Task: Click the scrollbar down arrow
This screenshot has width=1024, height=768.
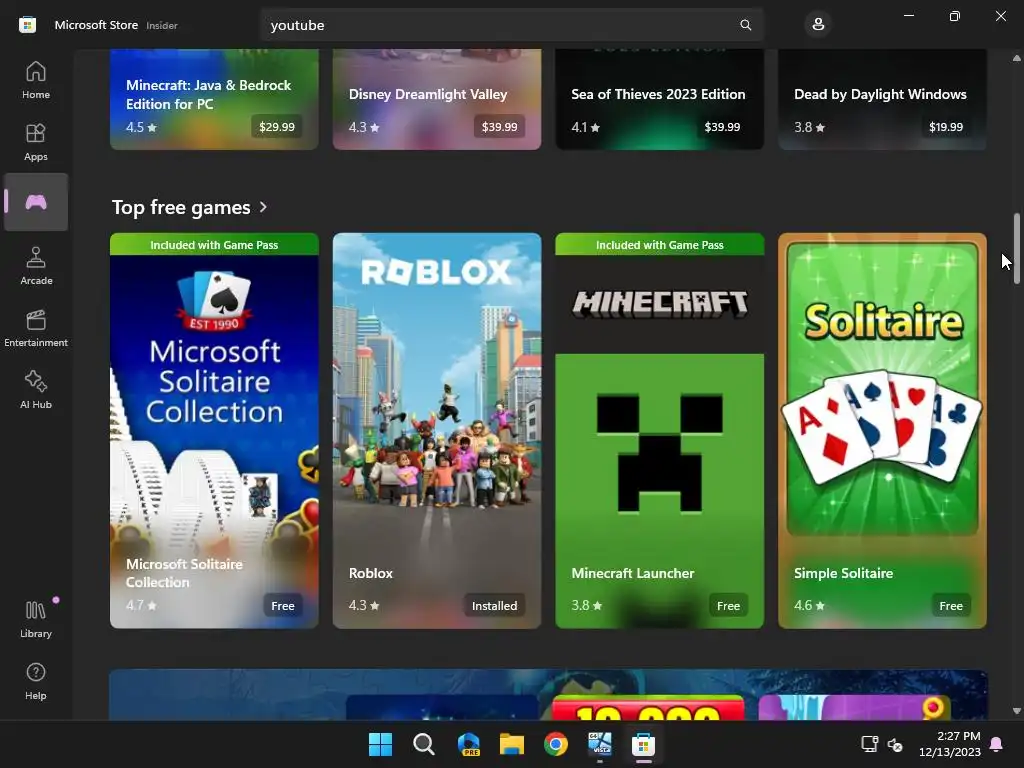Action: click(1016, 711)
